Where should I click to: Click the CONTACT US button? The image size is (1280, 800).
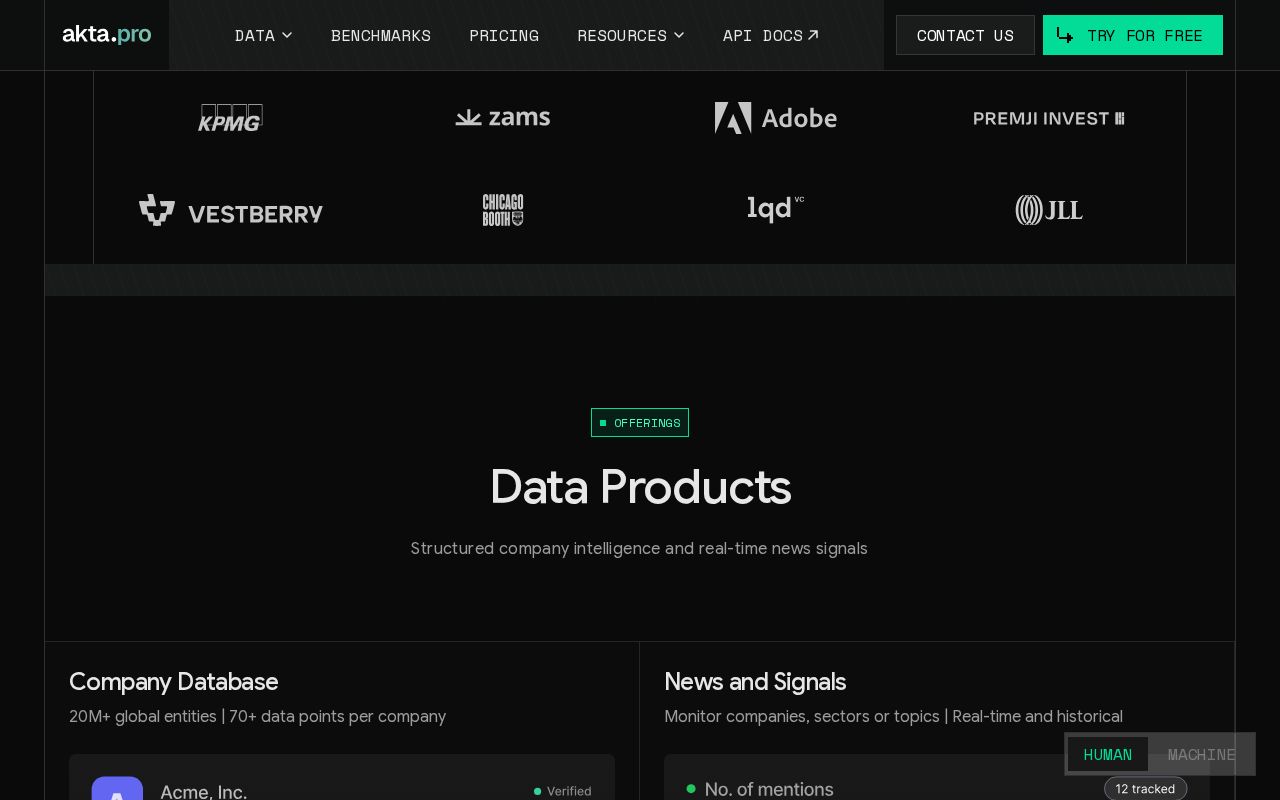coord(965,35)
